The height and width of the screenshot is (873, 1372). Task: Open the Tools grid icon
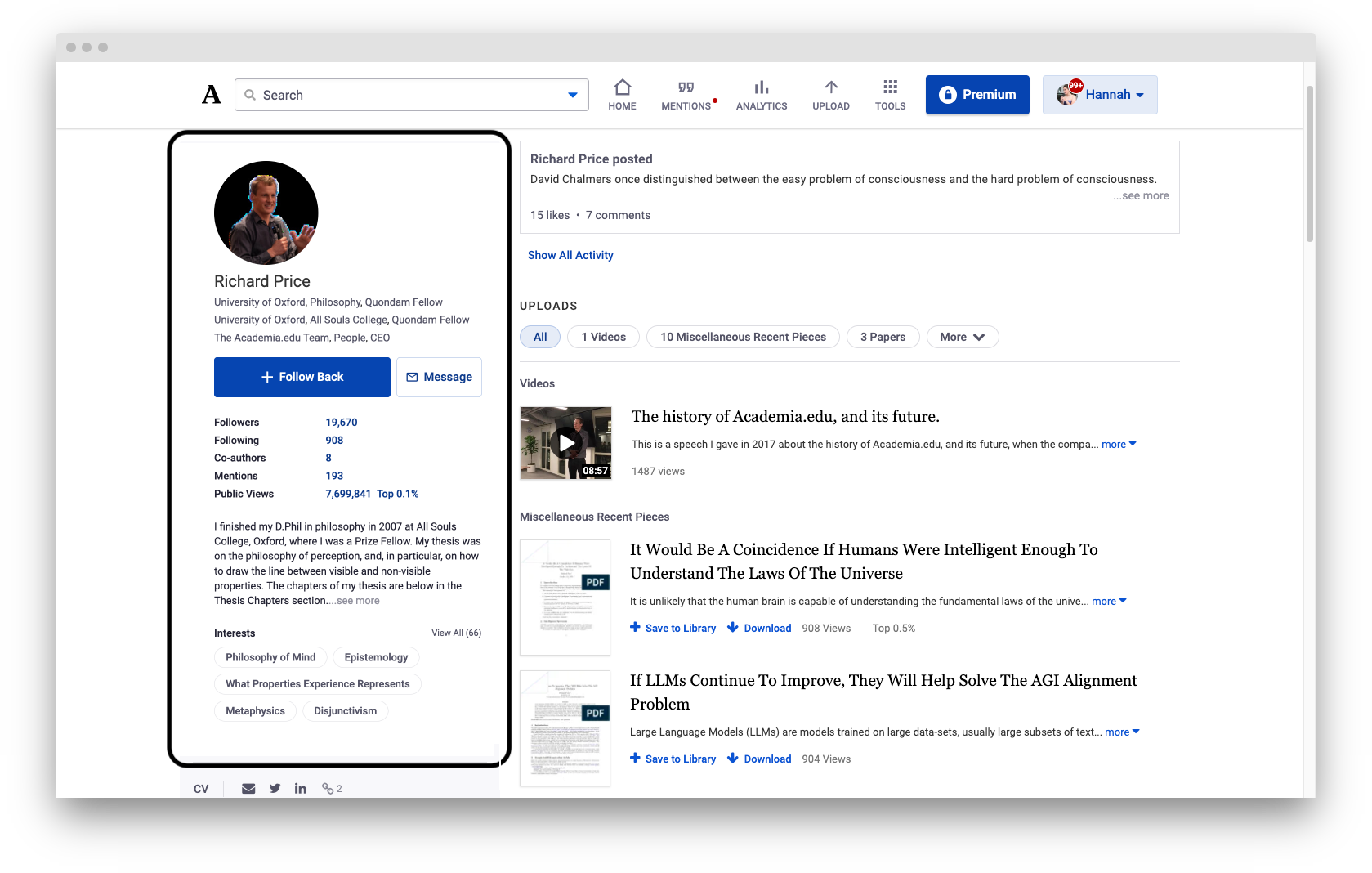tap(890, 94)
